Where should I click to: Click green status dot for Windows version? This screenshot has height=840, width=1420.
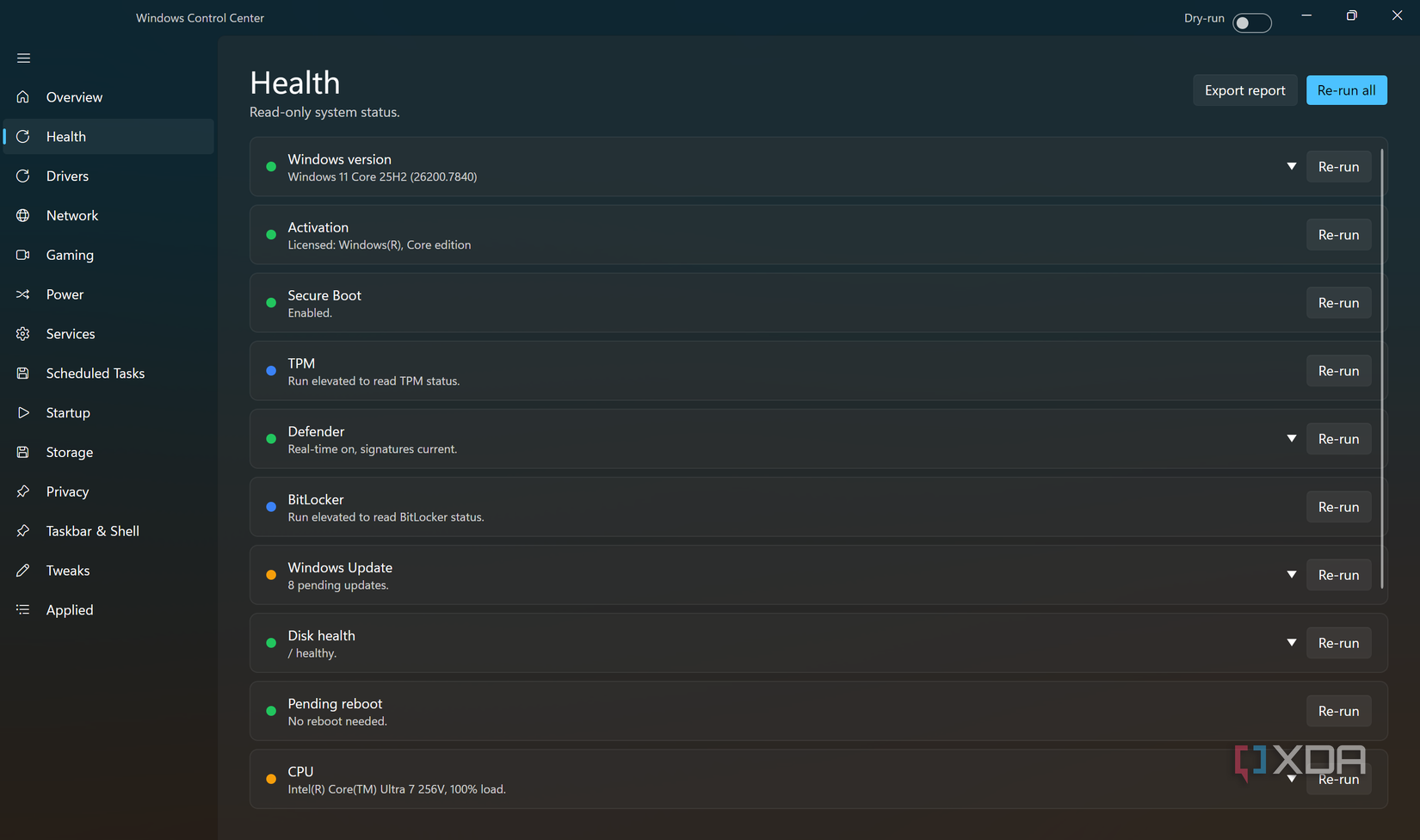pyautogui.click(x=271, y=167)
